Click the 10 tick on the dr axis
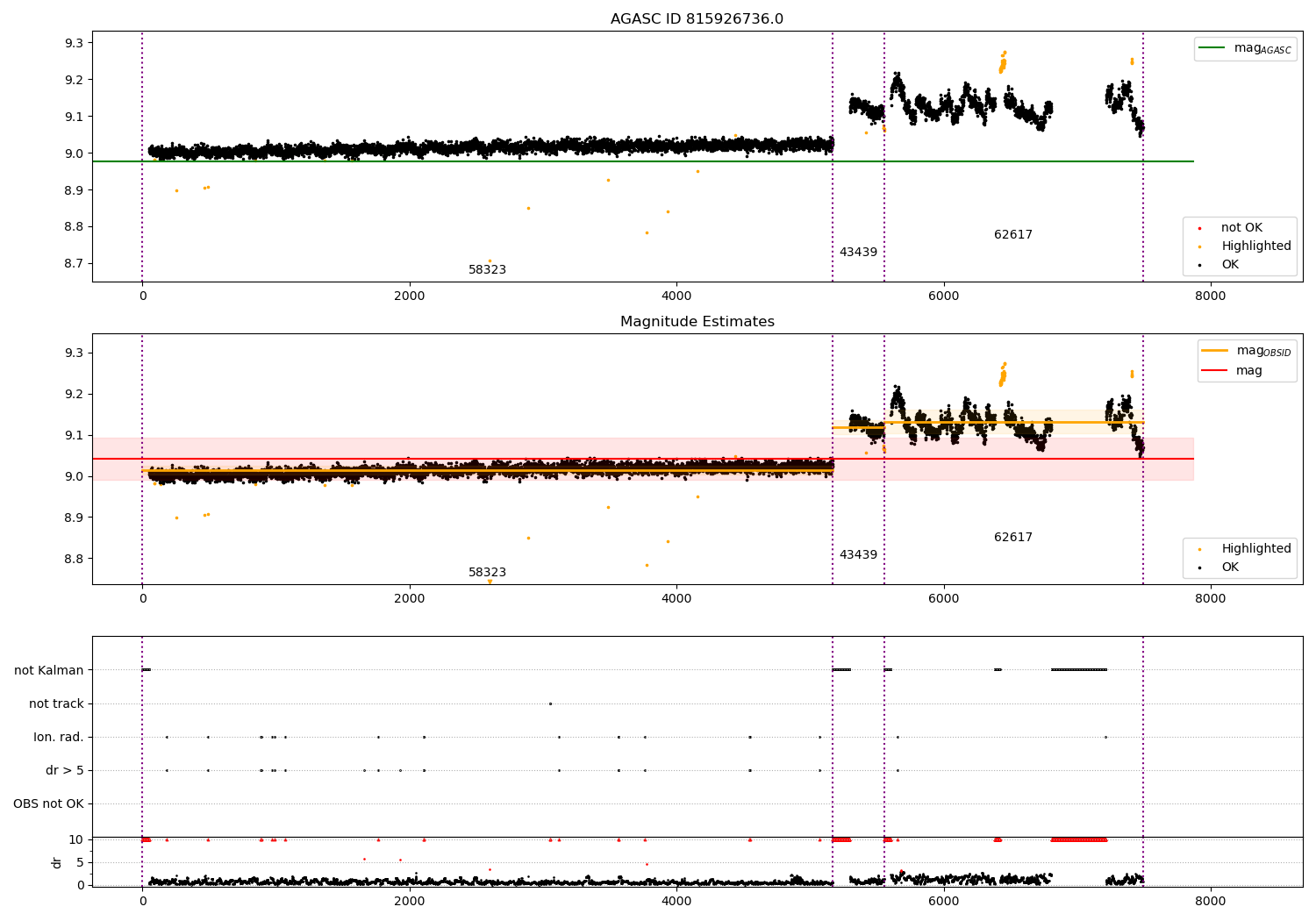 point(76,840)
